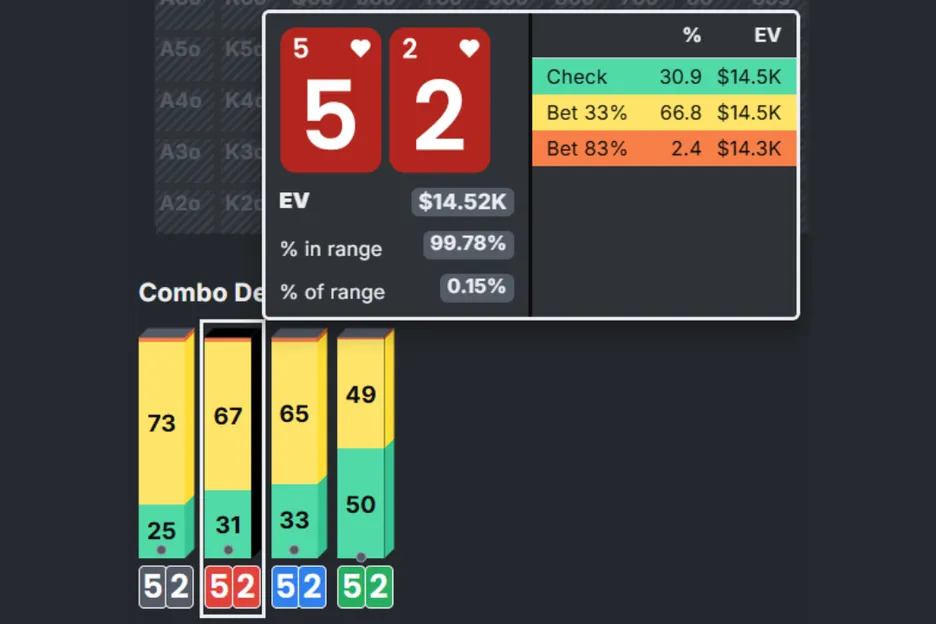Select the blue diamonds 52 combo label

[x=299, y=588]
